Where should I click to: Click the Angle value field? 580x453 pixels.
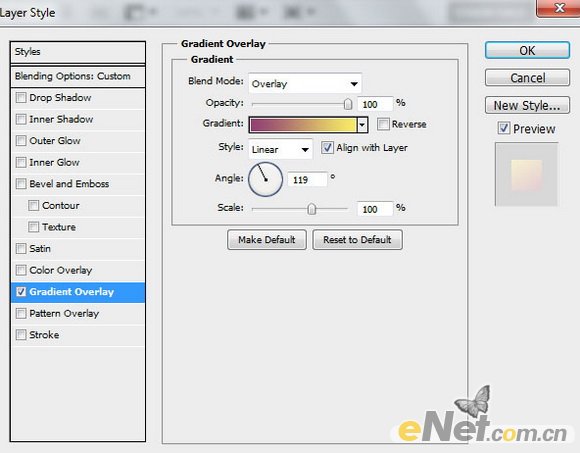[307, 180]
